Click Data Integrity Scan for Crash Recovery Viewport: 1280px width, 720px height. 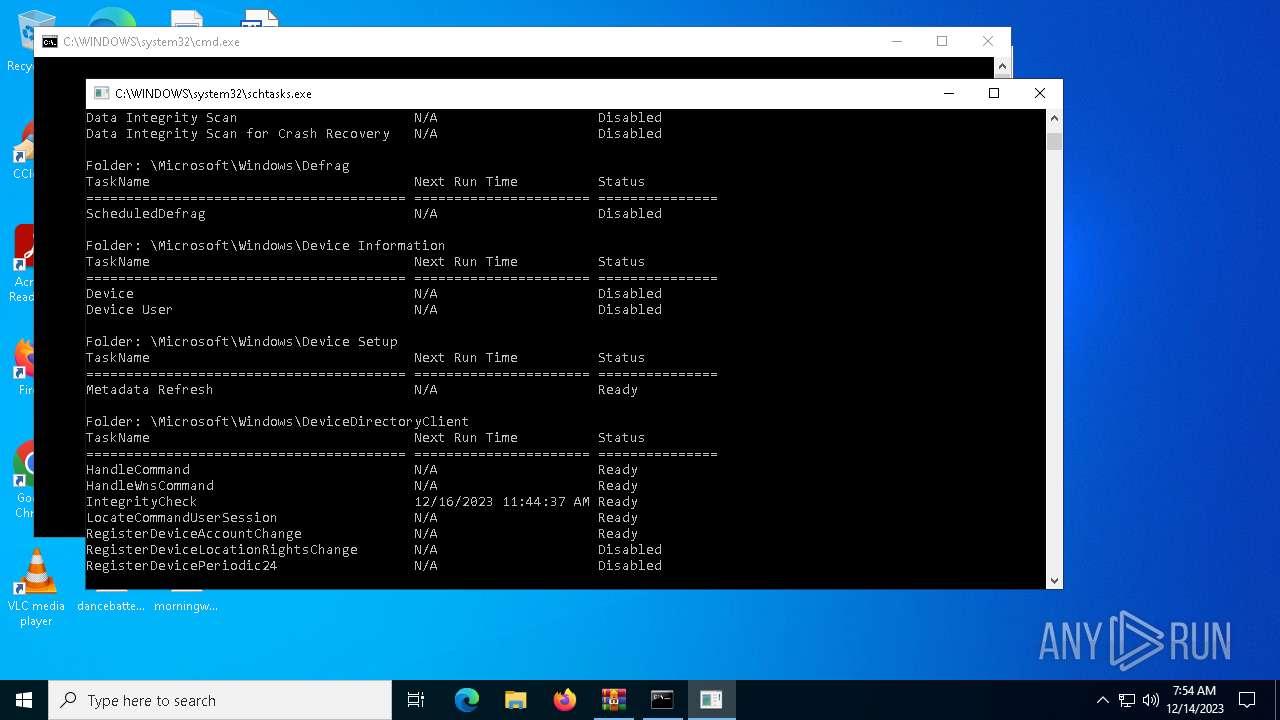tap(237, 133)
